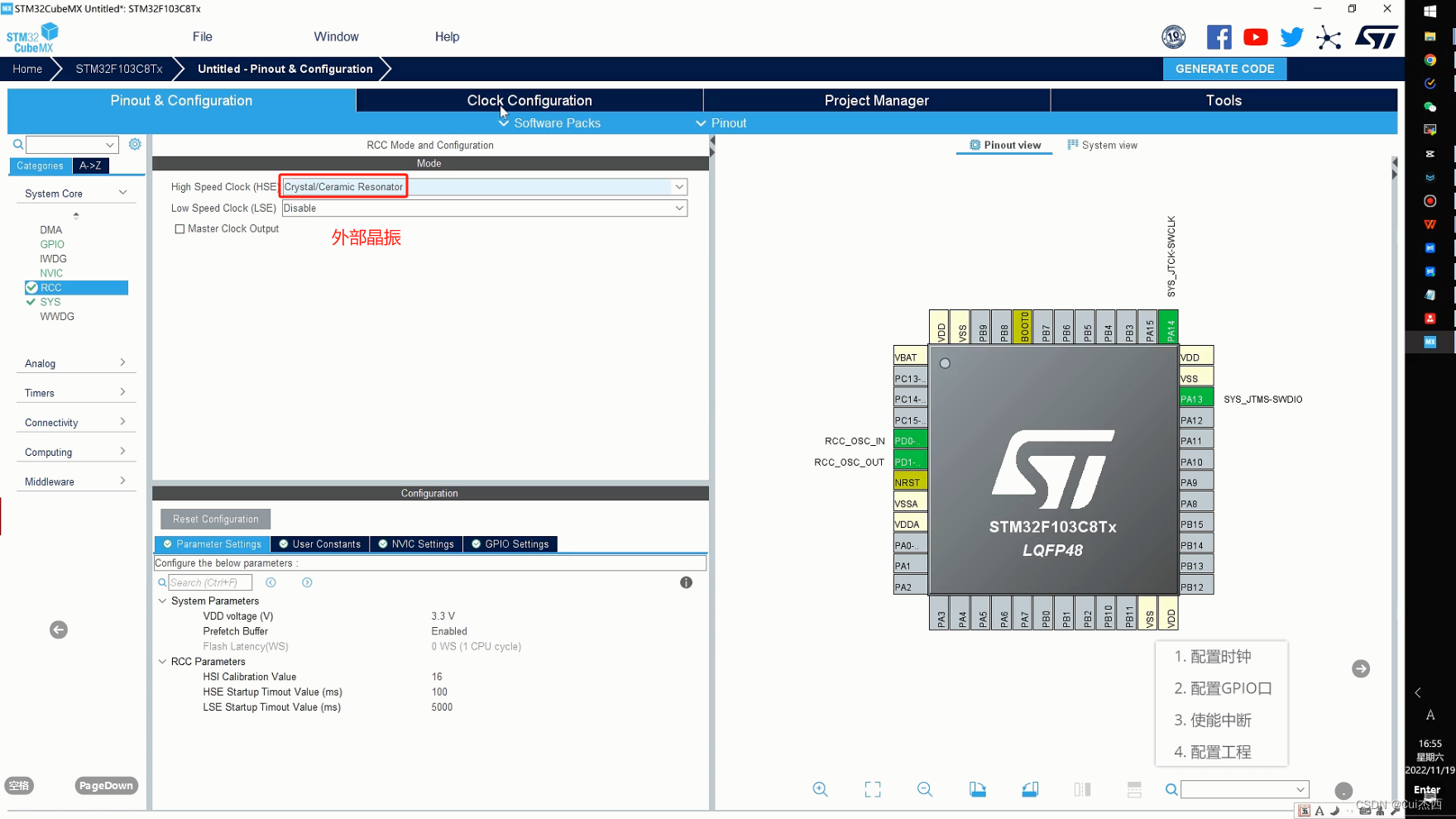
Task: Click Reset Configuration button
Action: (x=216, y=519)
